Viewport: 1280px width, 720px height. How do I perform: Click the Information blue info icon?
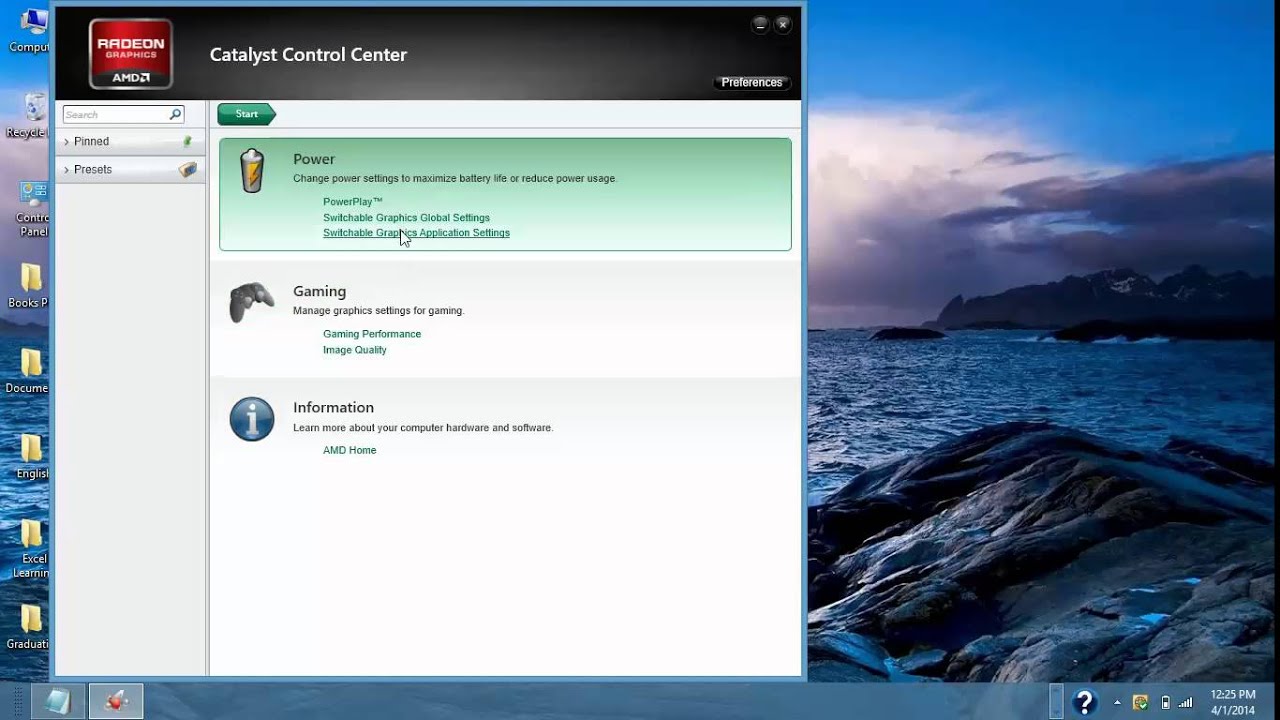[252, 419]
